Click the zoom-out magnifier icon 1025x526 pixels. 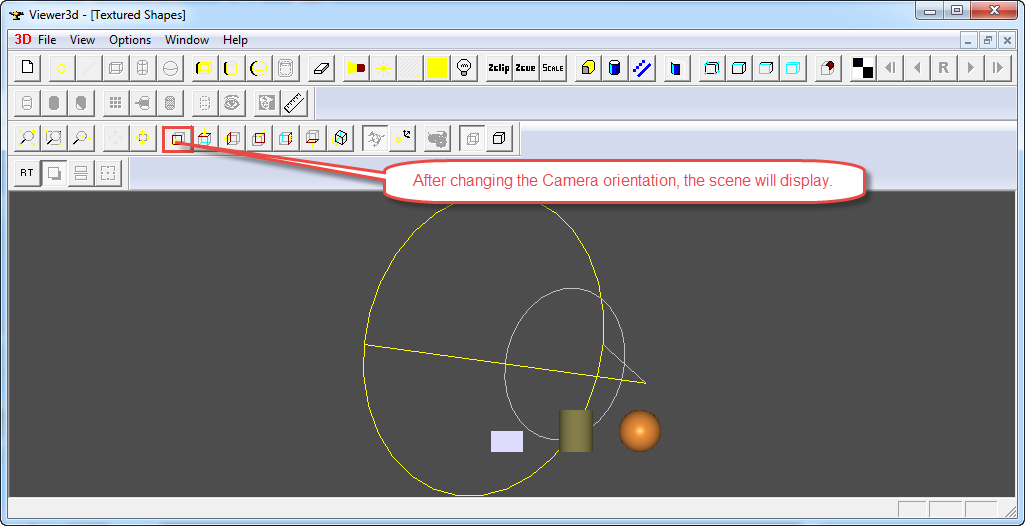click(x=81, y=138)
